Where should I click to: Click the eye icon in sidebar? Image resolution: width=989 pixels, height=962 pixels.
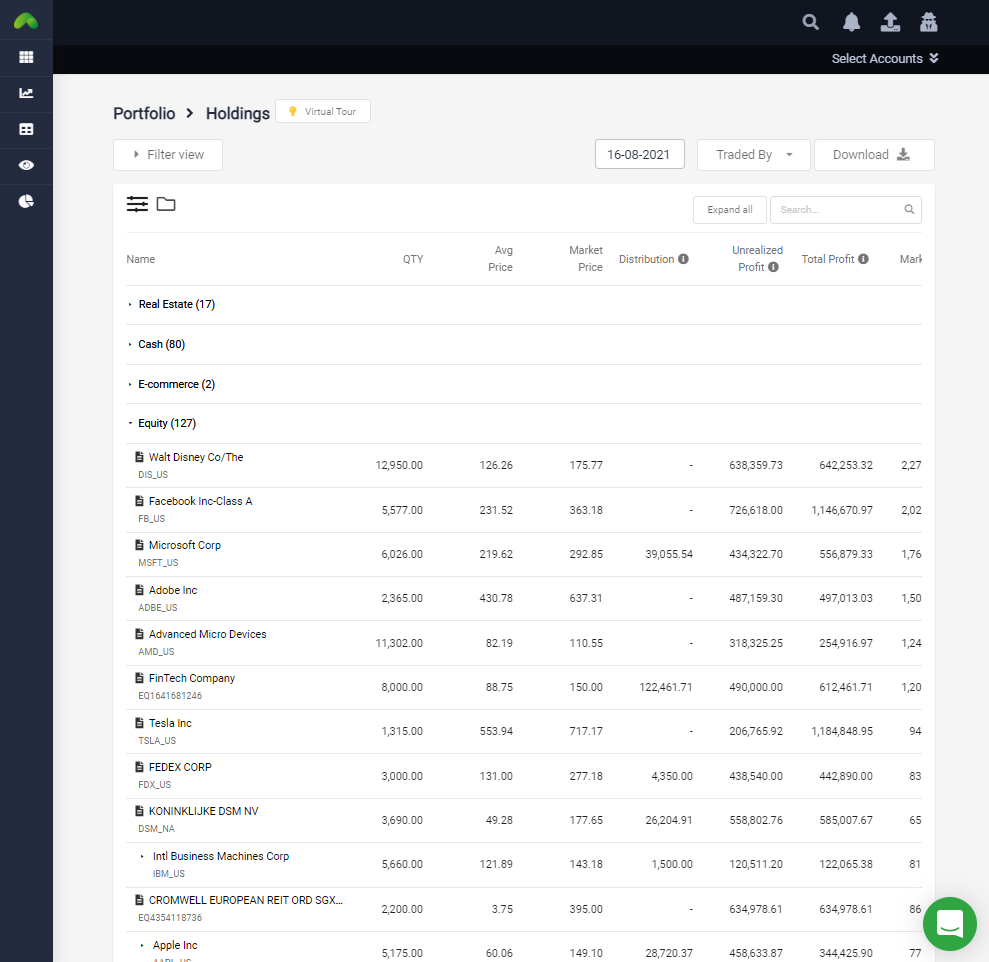(26, 165)
